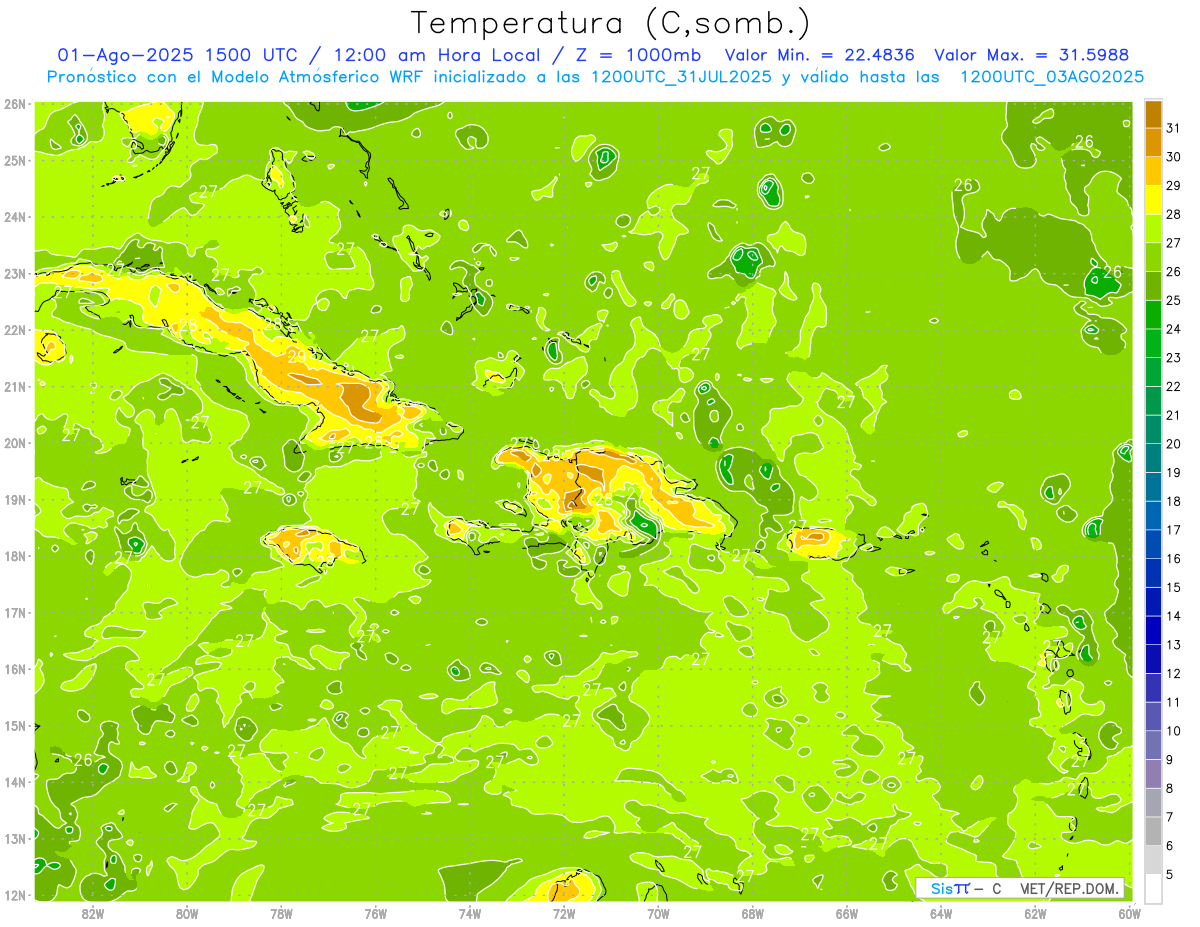This screenshot has height=927, width=1200.
Task: Select the "01-Ago-2025 1500 UTC" timestamp
Action: pyautogui.click(x=180, y=55)
